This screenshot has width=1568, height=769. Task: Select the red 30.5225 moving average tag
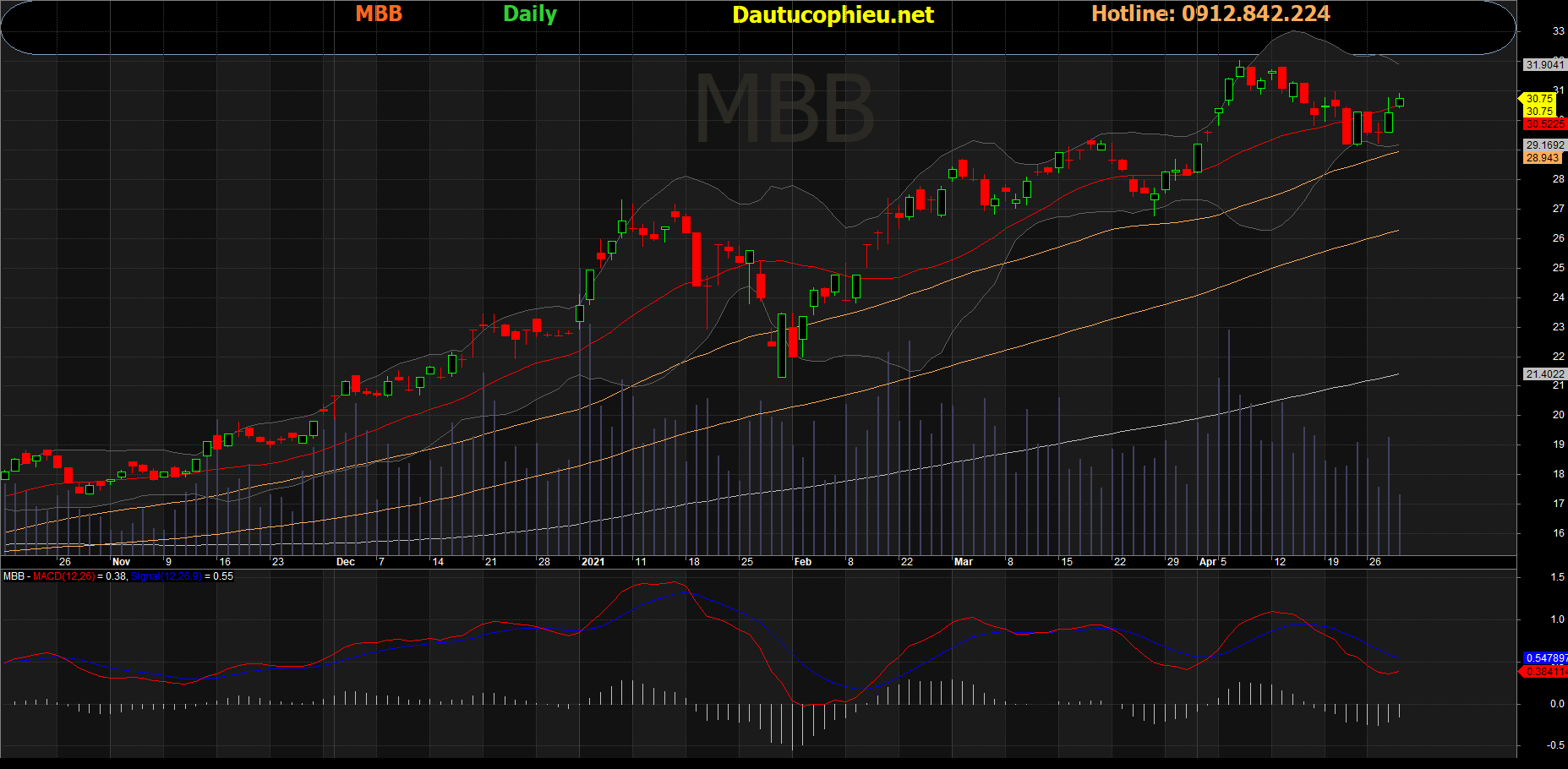point(1544,124)
